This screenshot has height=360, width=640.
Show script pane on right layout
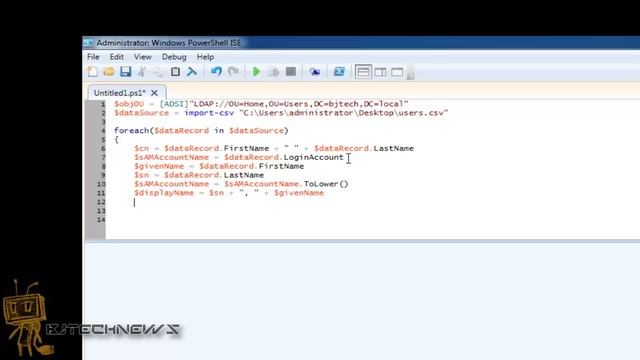(x=380, y=72)
